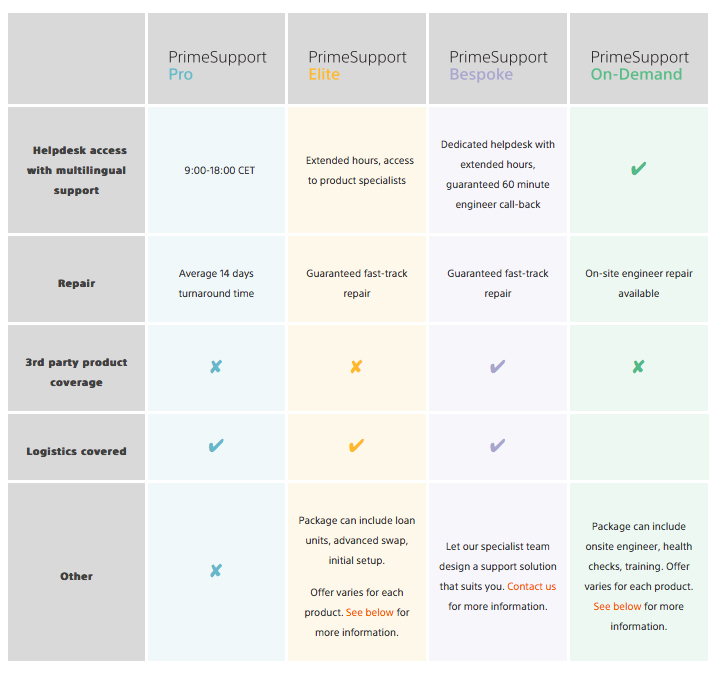Click the blue checkmark for Pro Logistics covered
The width and height of the screenshot is (718, 674).
click(216, 446)
